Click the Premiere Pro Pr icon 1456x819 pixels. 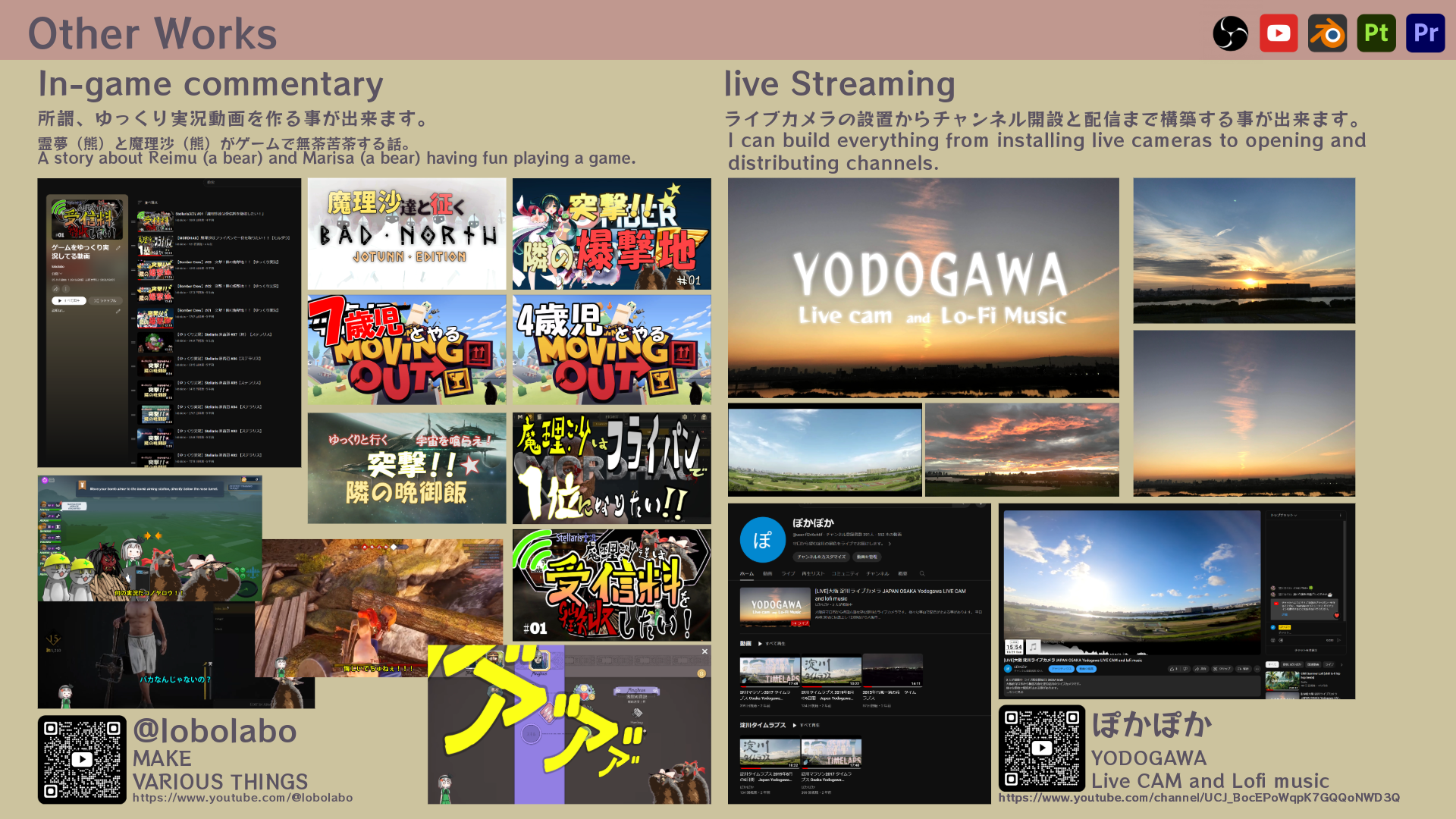[x=1425, y=33]
